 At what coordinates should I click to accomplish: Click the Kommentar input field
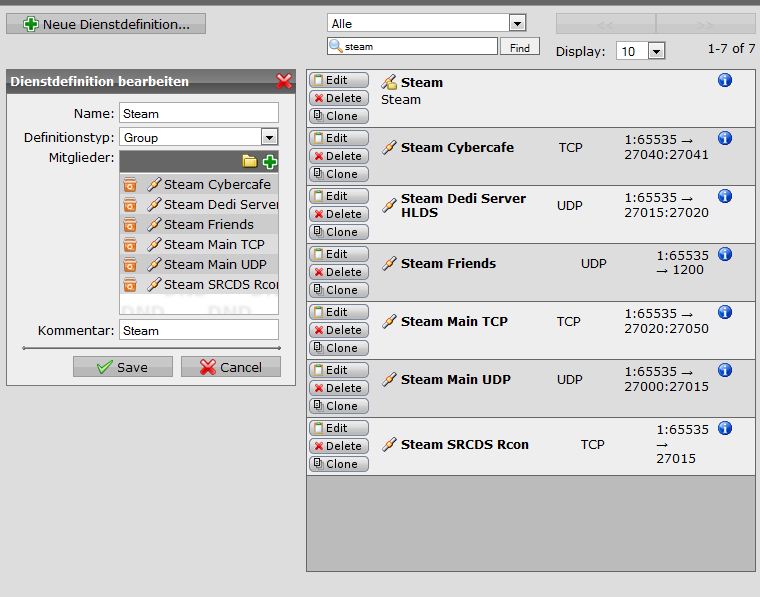point(198,330)
